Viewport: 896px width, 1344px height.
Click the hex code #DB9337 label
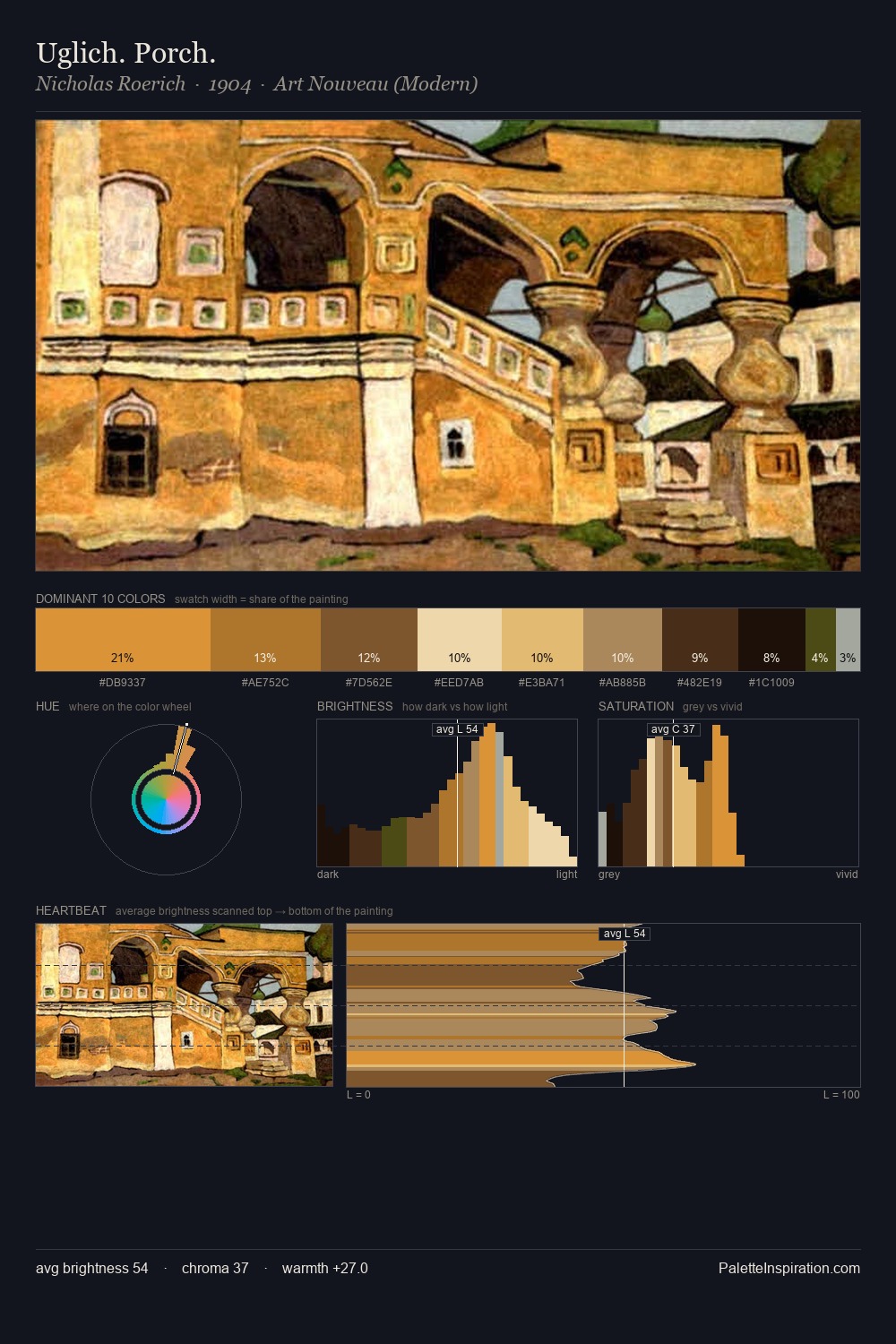click(x=123, y=682)
